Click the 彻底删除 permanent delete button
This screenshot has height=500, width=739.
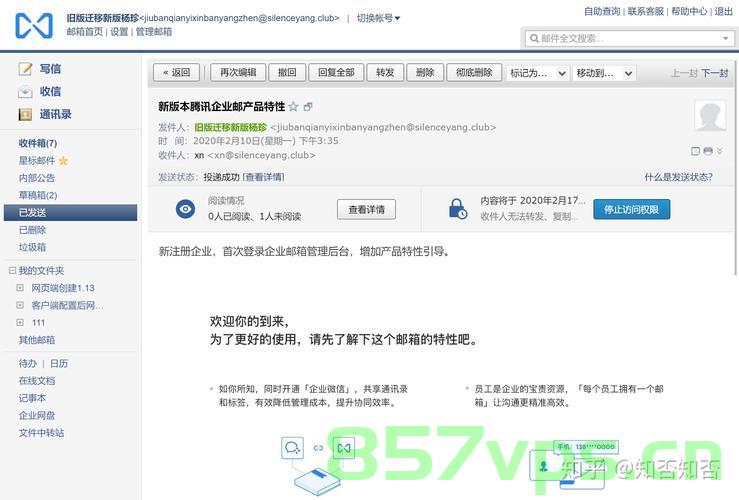click(474, 73)
